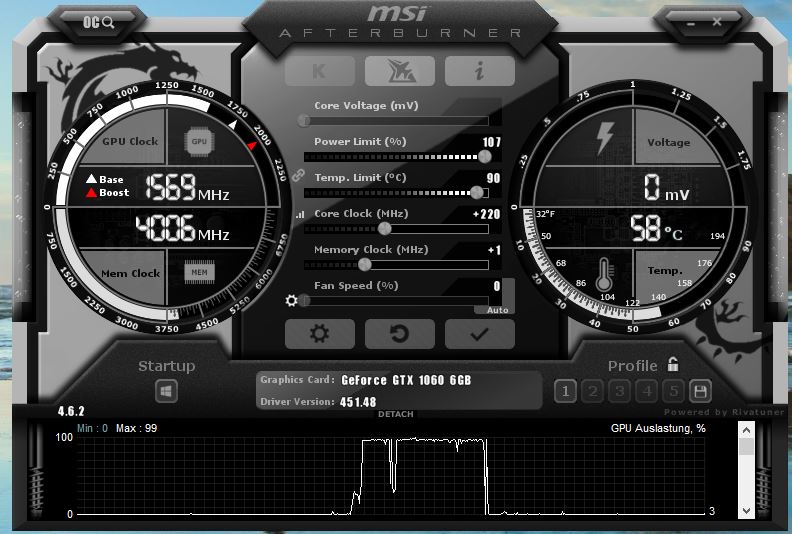This screenshot has height=534, width=792.
Task: Open the OC Scanner search button
Action: click(x=98, y=22)
